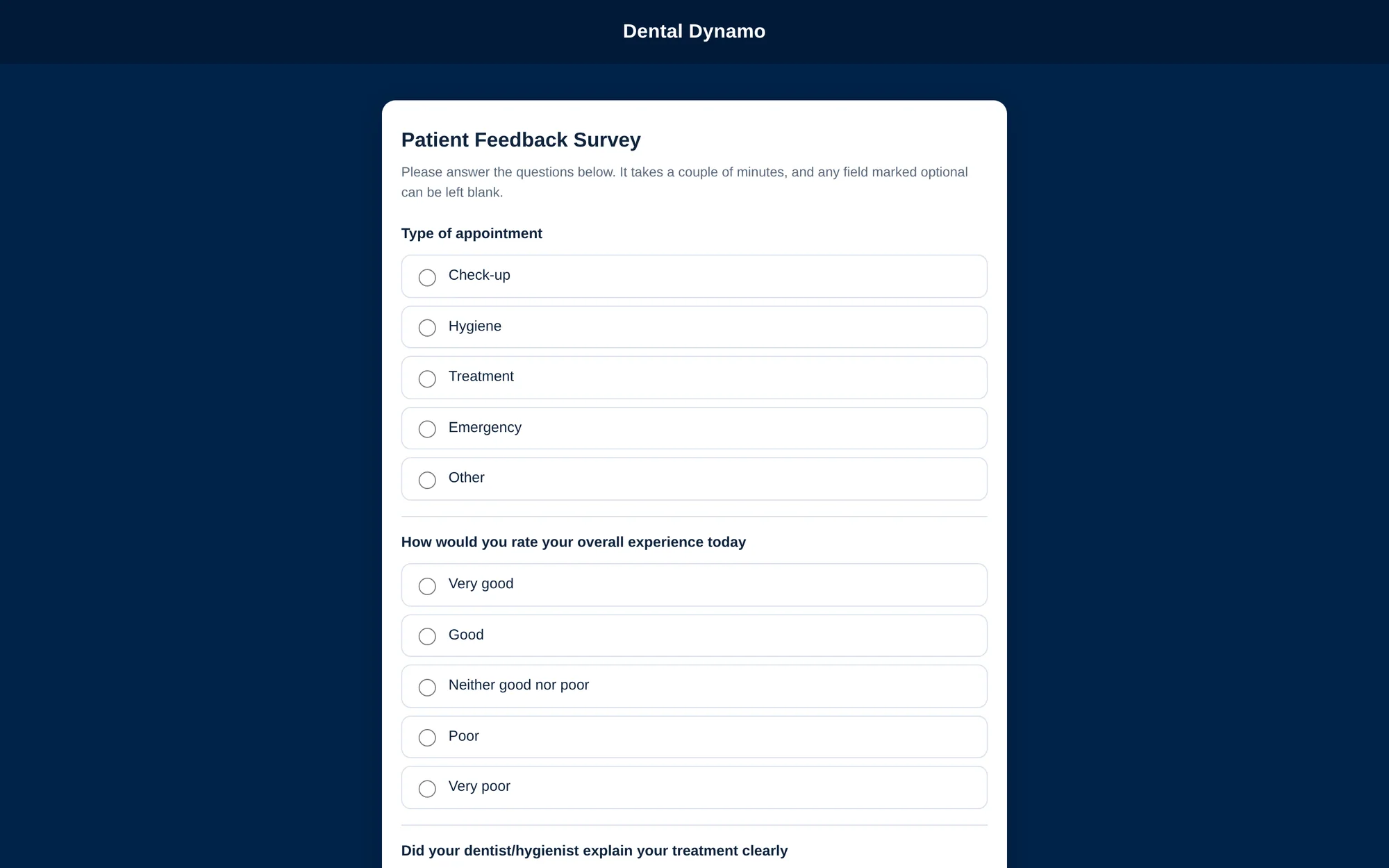Click the Check-up label text
Viewport: 1389px width, 868px height.
tap(479, 275)
